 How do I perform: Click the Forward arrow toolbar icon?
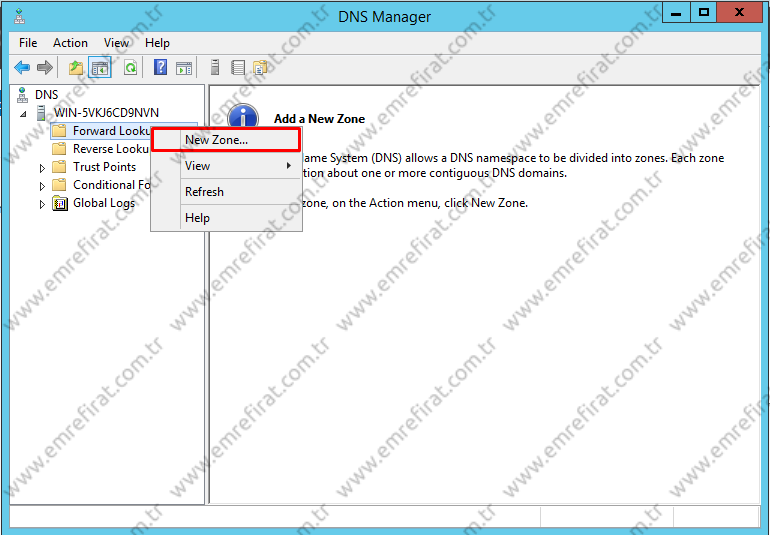click(x=45, y=68)
